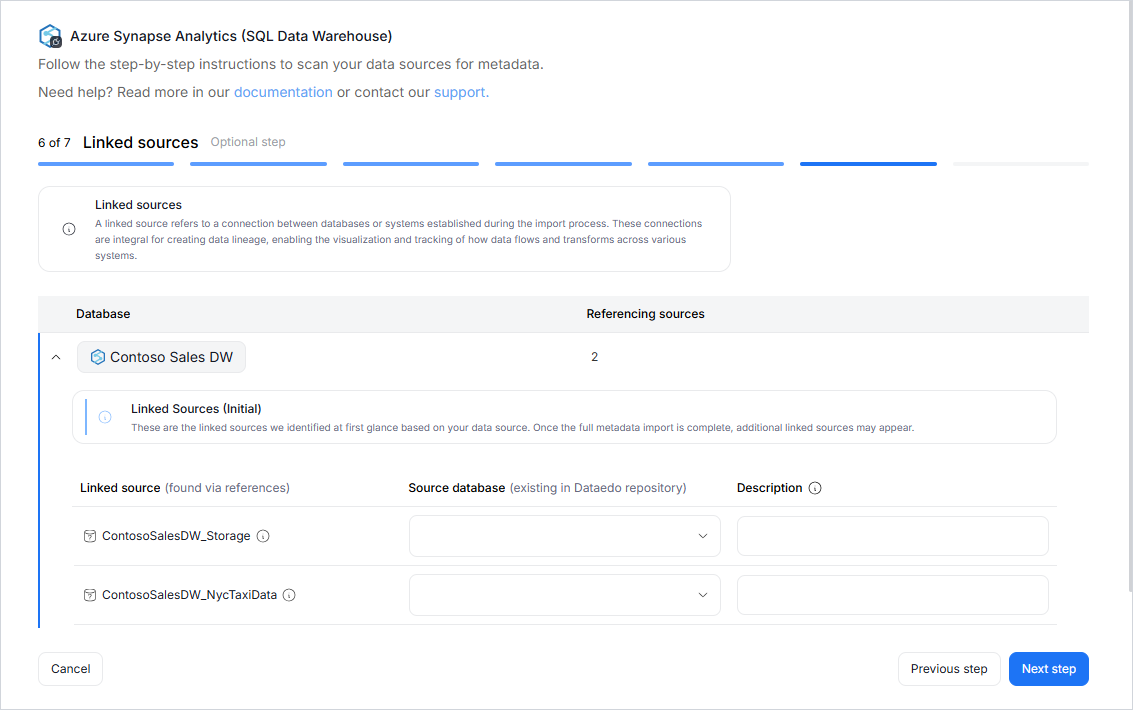Click the Linked Sources (Initial) info icon
Screen dimensions: 1133x710
105,417
